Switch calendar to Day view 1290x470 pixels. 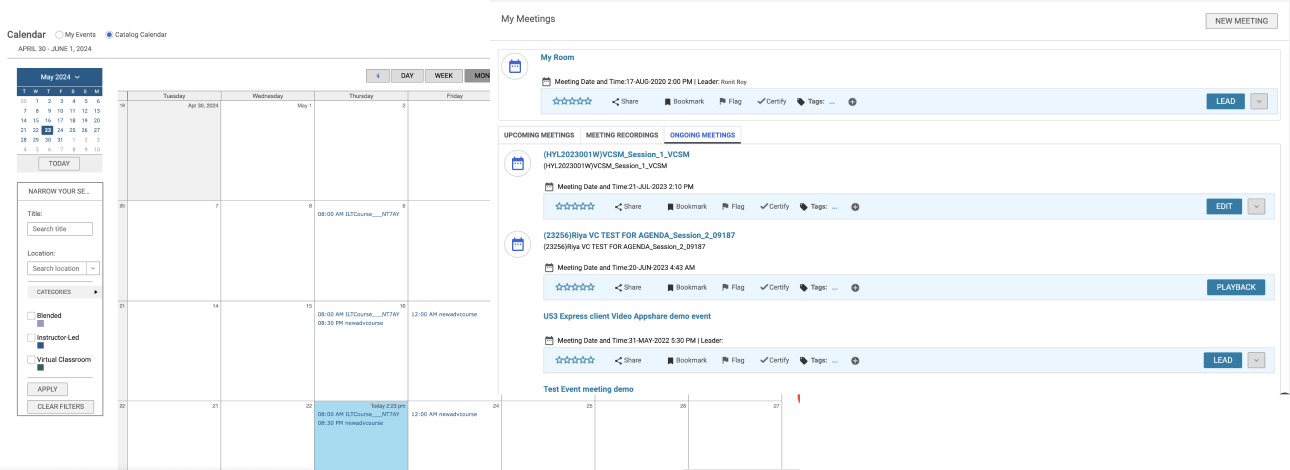(x=407, y=75)
